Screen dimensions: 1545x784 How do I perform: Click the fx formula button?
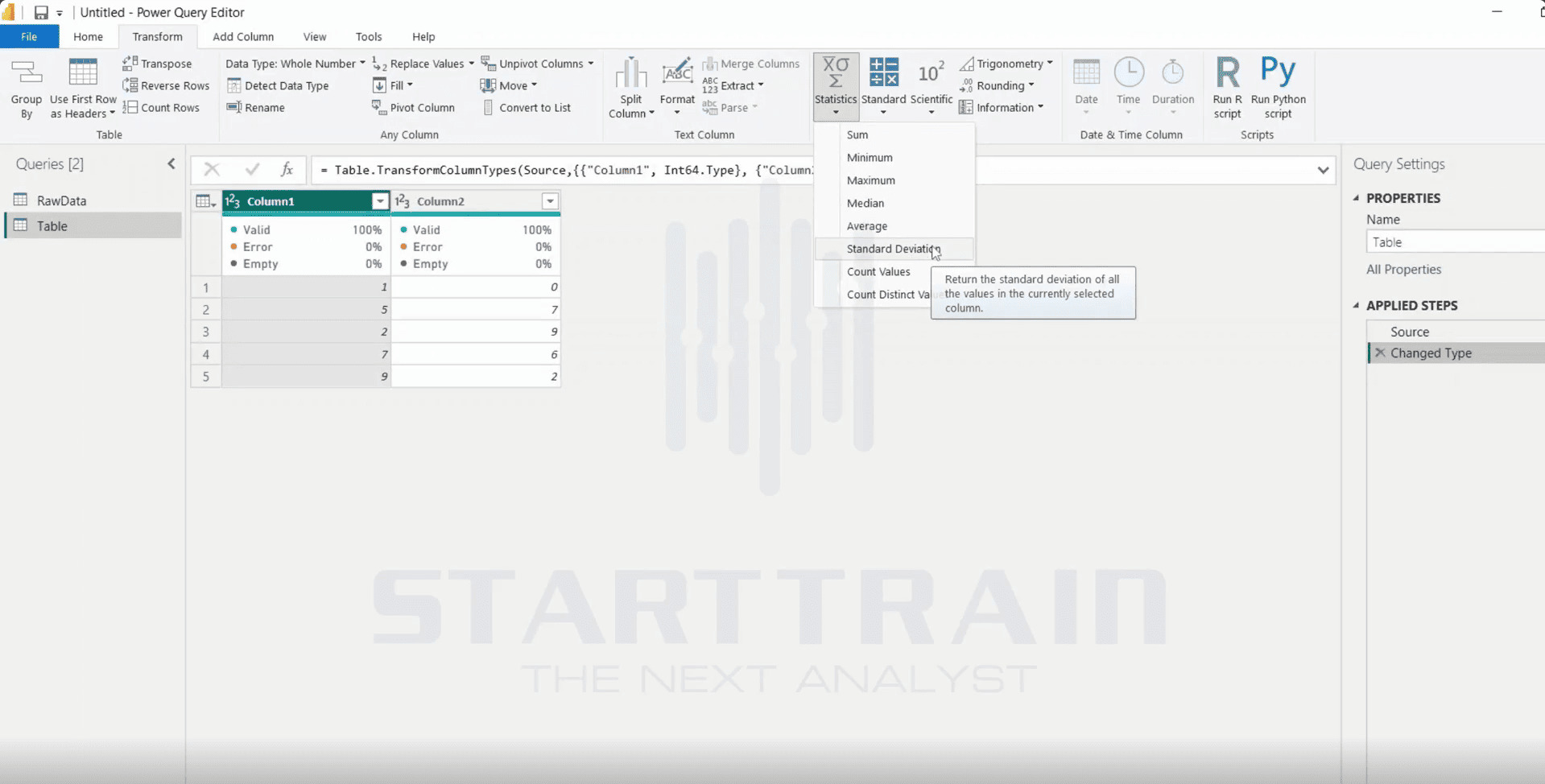(x=287, y=169)
